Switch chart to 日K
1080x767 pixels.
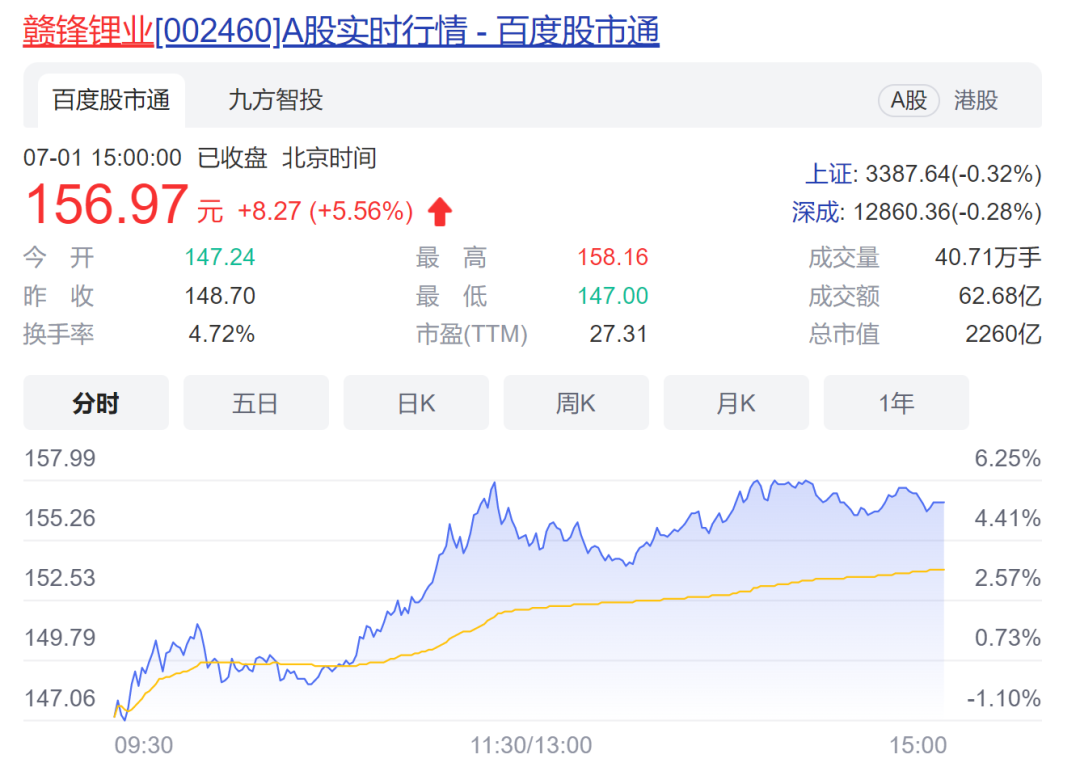(416, 403)
